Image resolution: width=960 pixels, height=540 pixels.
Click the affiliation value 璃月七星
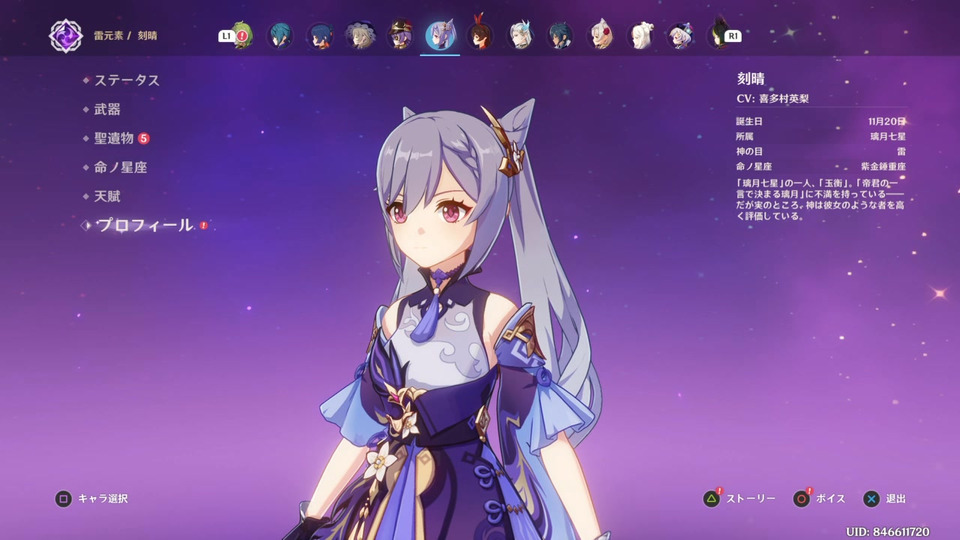pyautogui.click(x=888, y=137)
